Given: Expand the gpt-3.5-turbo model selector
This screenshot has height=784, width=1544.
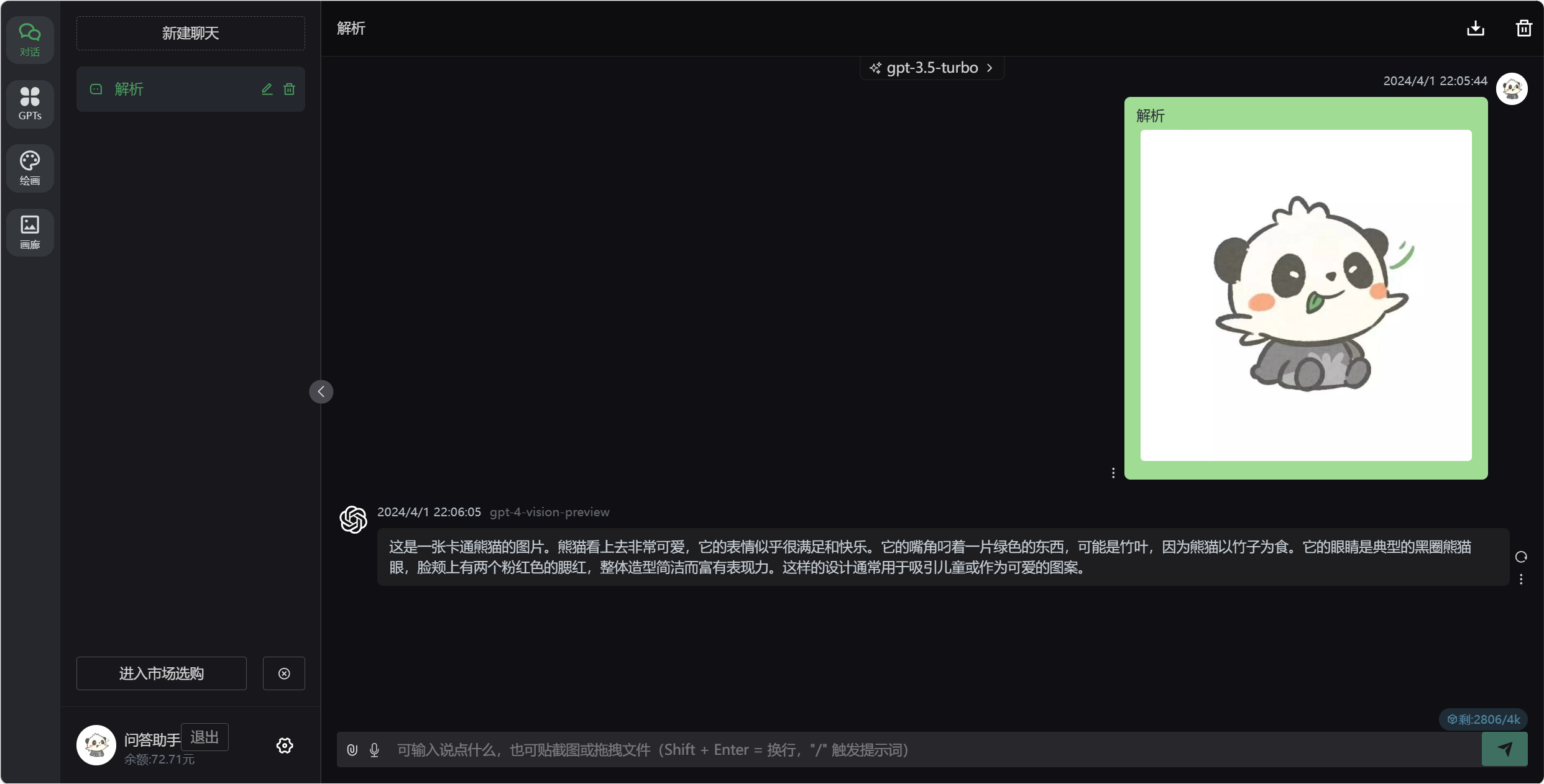Looking at the screenshot, I should click(931, 68).
